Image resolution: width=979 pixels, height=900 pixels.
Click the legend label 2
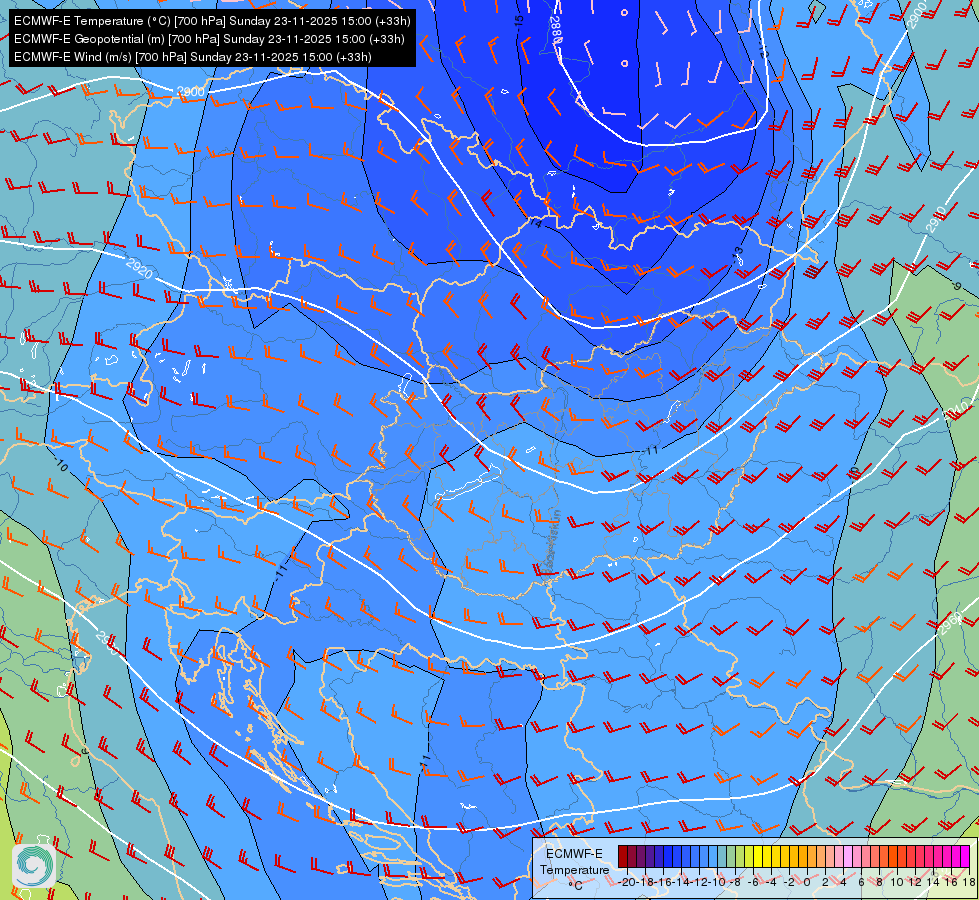825,882
